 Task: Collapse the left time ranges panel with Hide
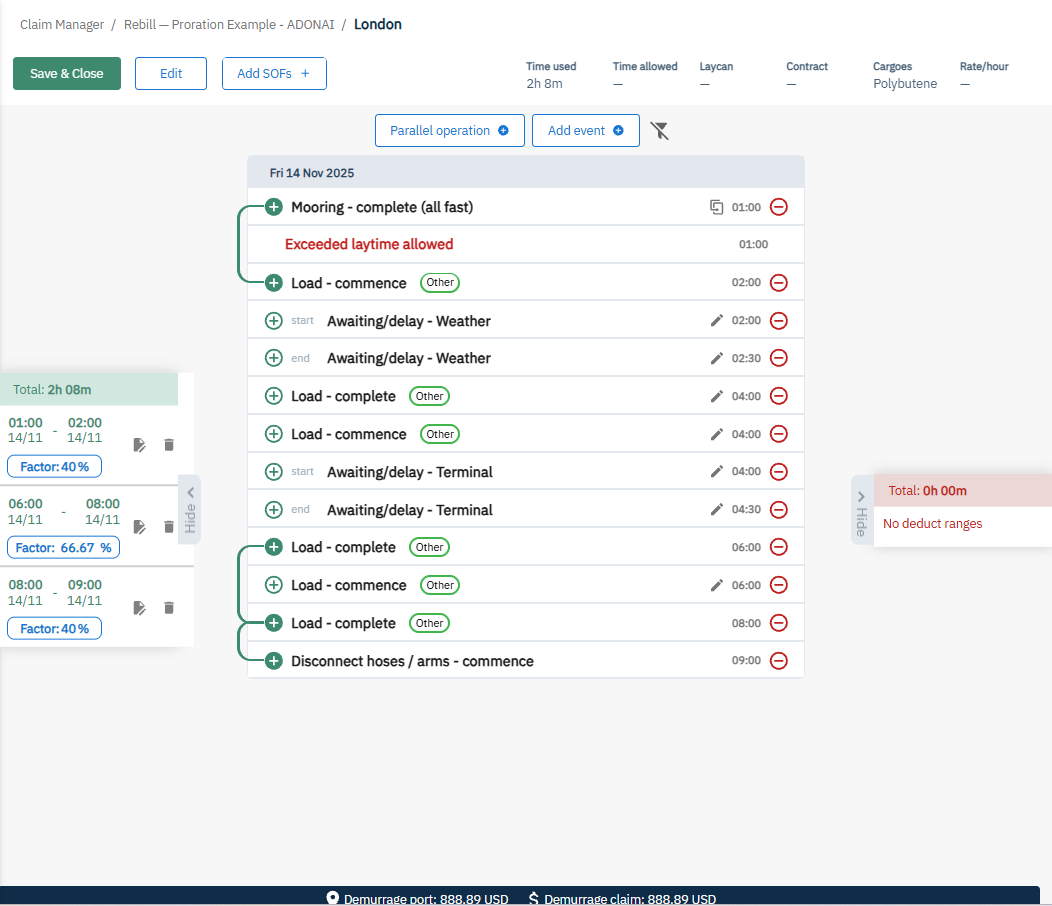190,509
